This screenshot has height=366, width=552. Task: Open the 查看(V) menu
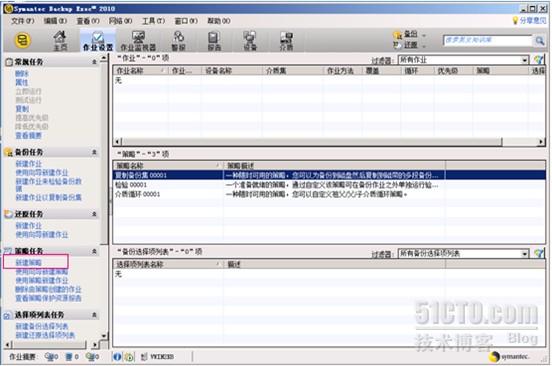point(88,21)
